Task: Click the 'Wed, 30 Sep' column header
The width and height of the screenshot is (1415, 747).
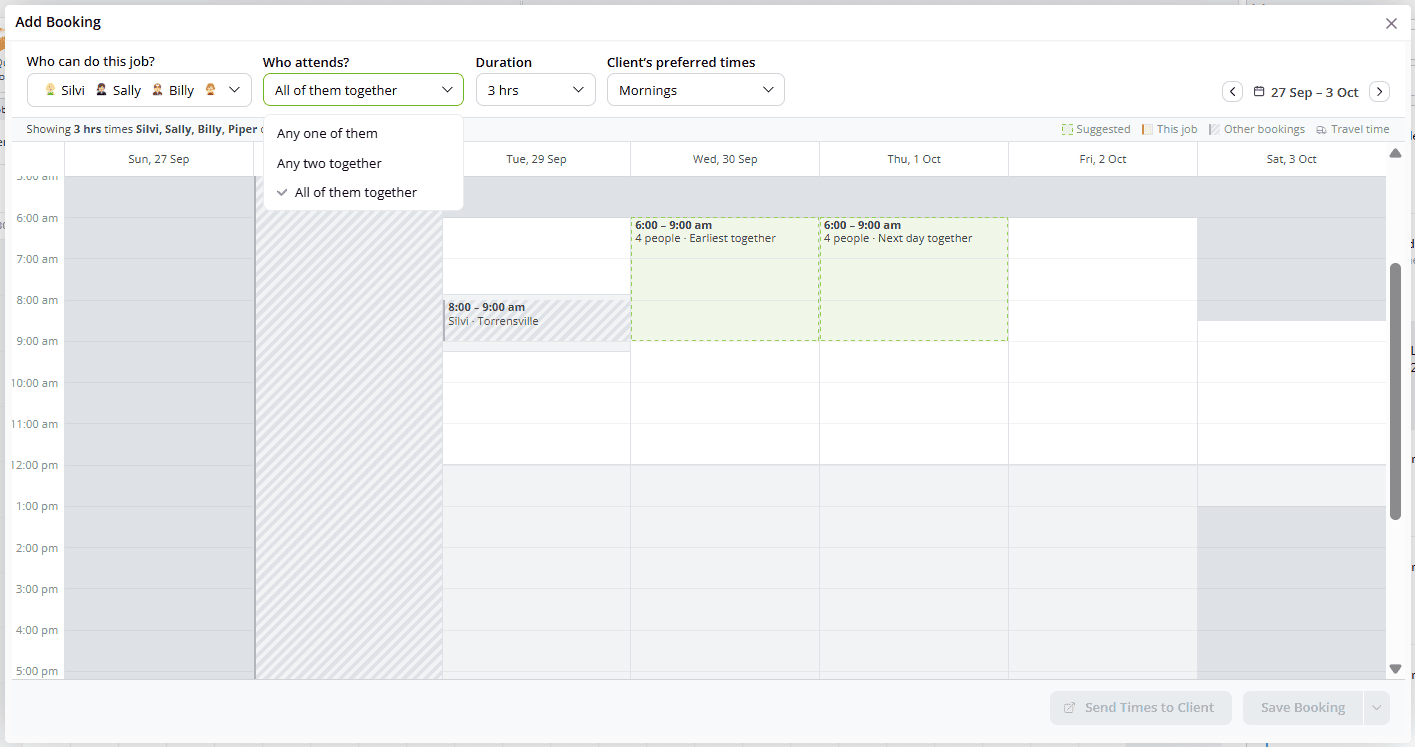Action: 725,159
